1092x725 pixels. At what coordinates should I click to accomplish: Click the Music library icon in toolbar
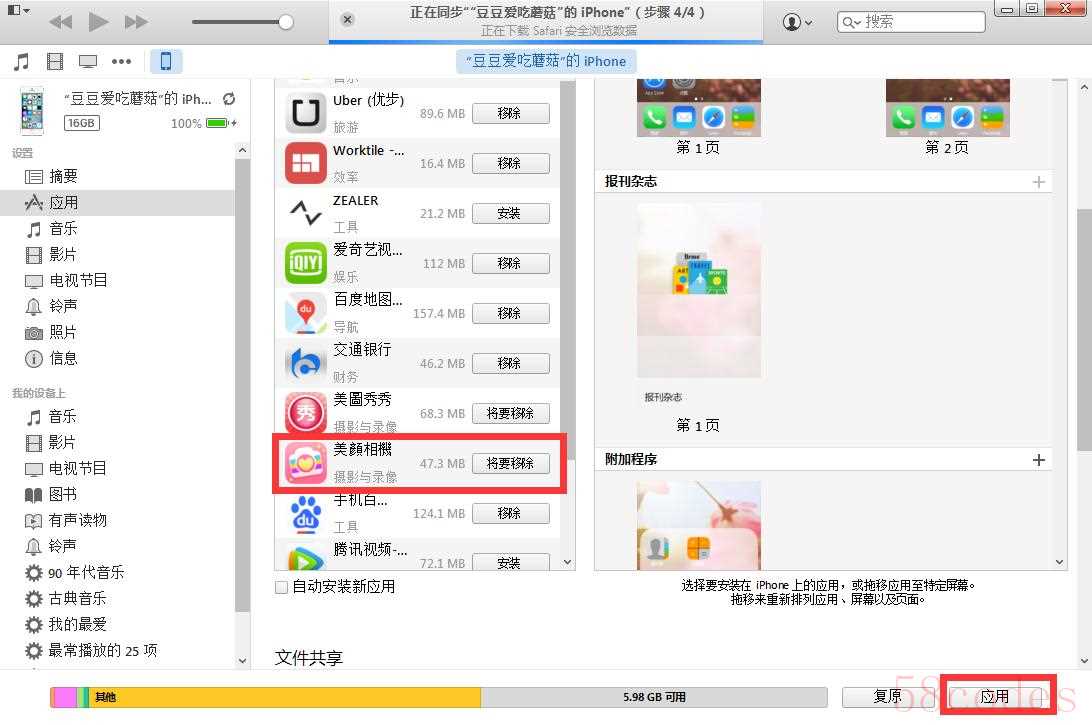click(21, 62)
